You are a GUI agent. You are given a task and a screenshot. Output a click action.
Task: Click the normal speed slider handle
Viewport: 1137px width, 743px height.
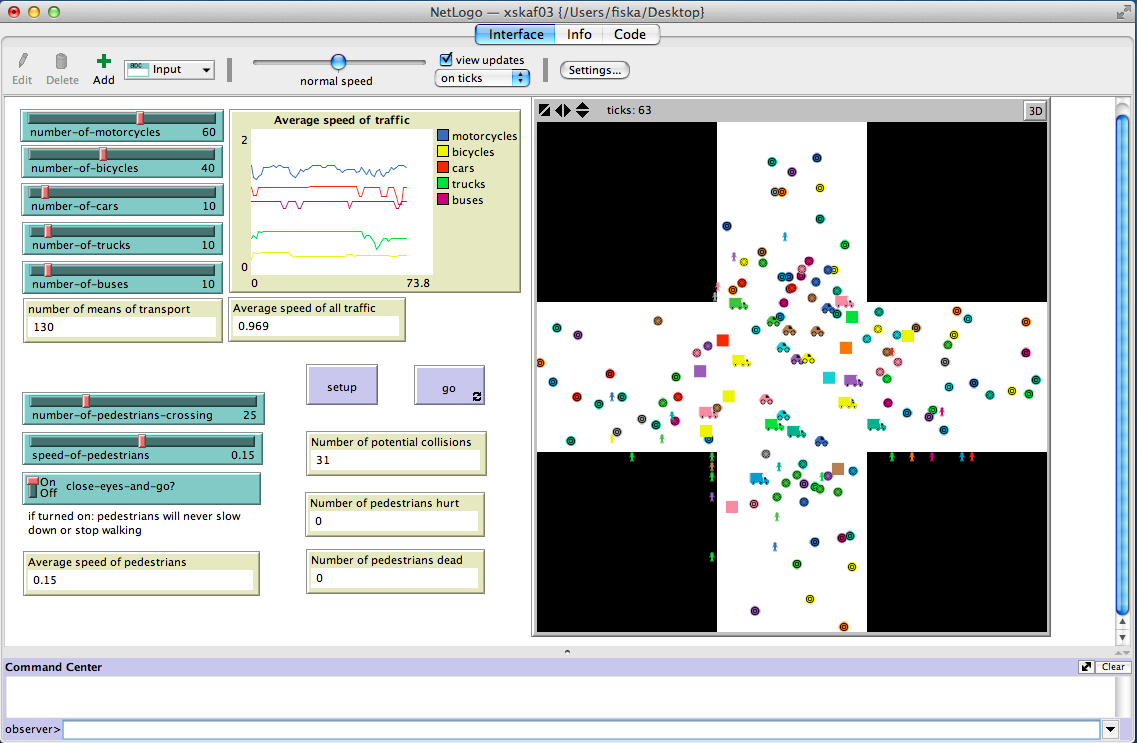click(x=338, y=62)
